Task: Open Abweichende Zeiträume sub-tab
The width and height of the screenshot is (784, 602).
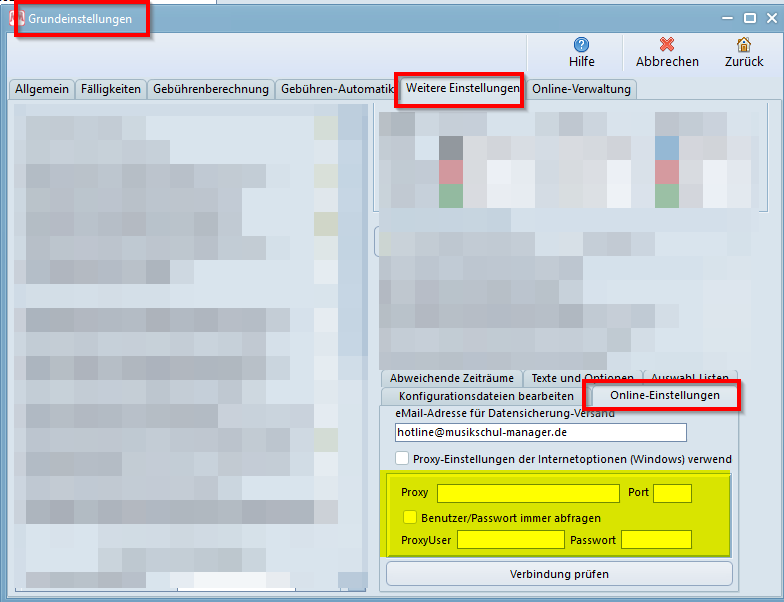Action: (451, 378)
